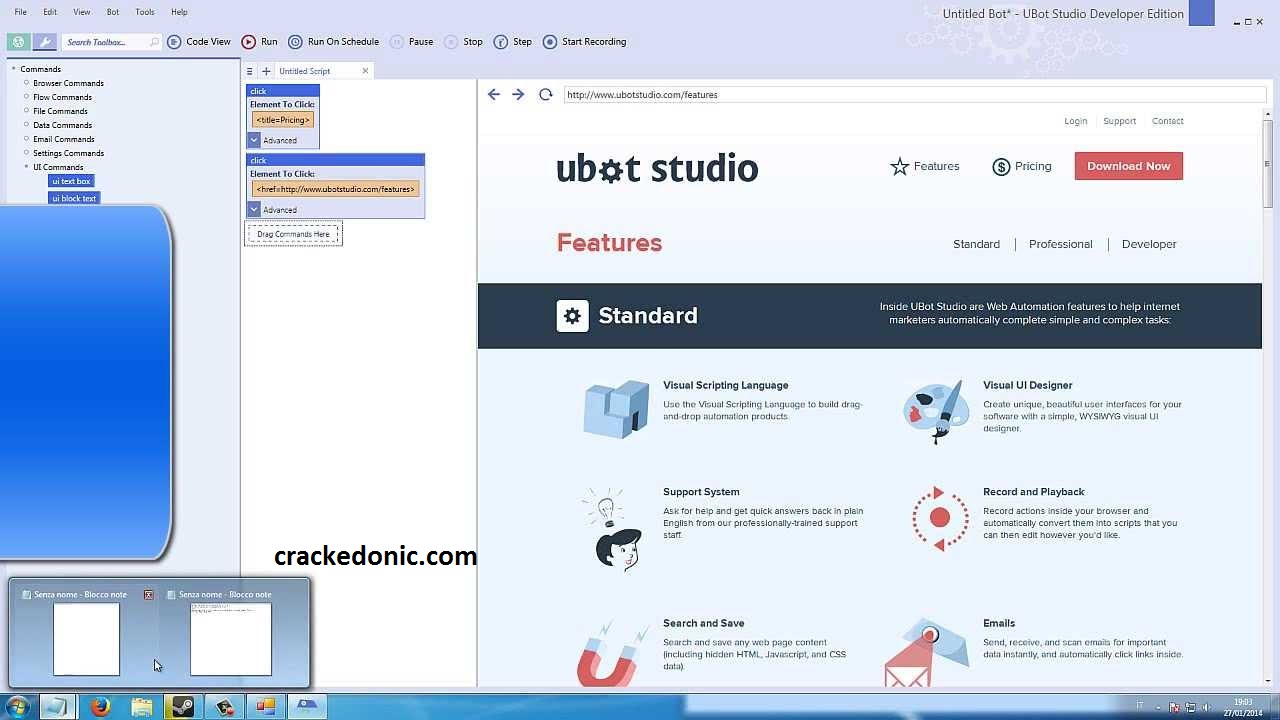Screen dimensions: 1280x720
Task: Expand Email Commands category
Action: tap(27, 139)
